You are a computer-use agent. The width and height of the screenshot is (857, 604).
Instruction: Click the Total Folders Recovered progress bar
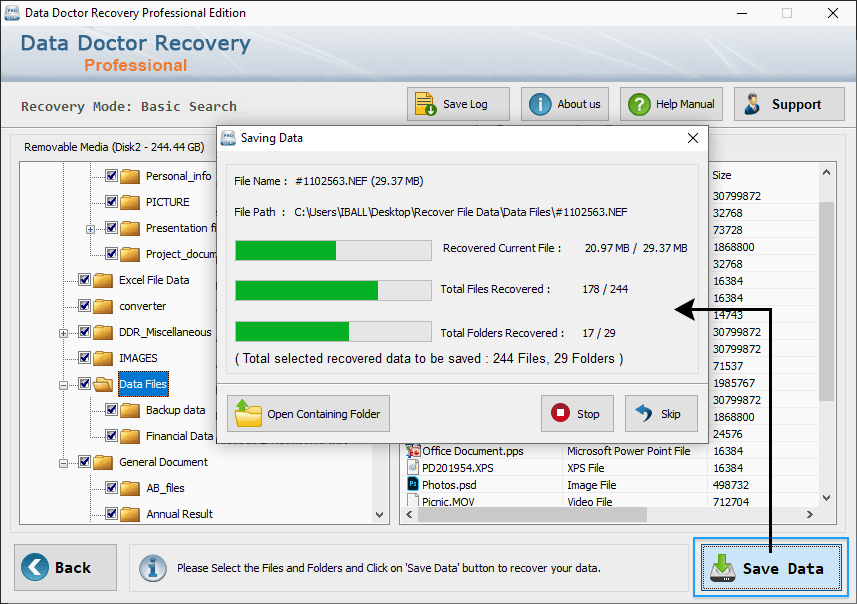click(333, 331)
